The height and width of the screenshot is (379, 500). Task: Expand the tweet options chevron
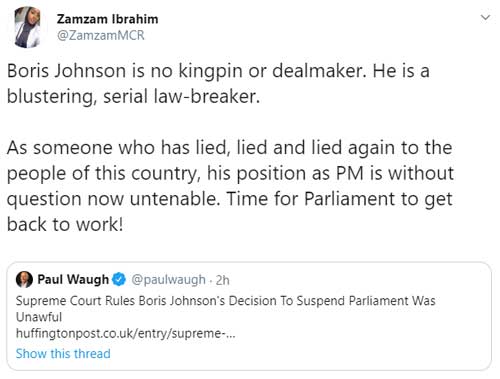[486, 17]
